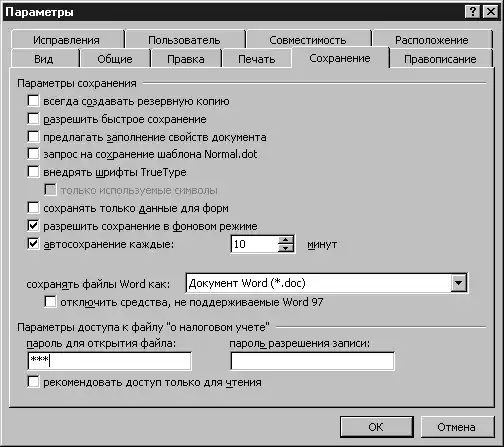Go to the Печать tab
The image size is (504, 447).
(x=257, y=59)
